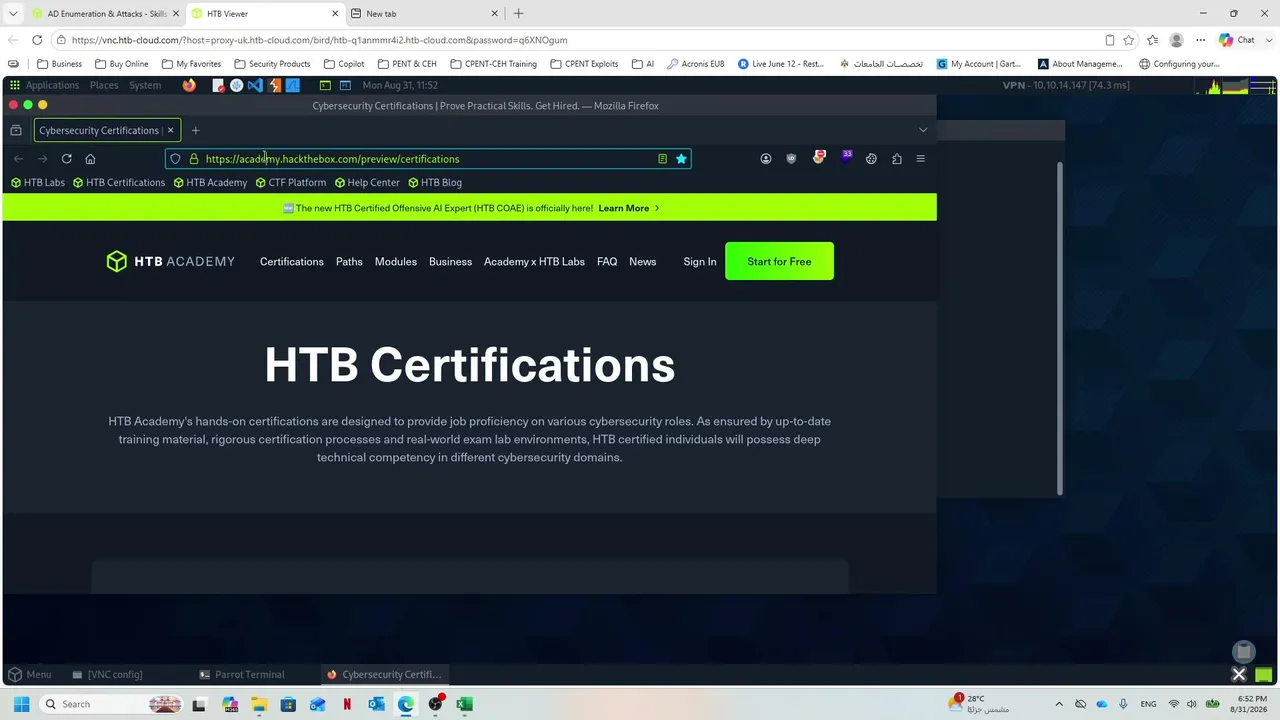Expand the Firefox list-all-tabs chevron
The height and width of the screenshot is (720, 1280).
923,130
